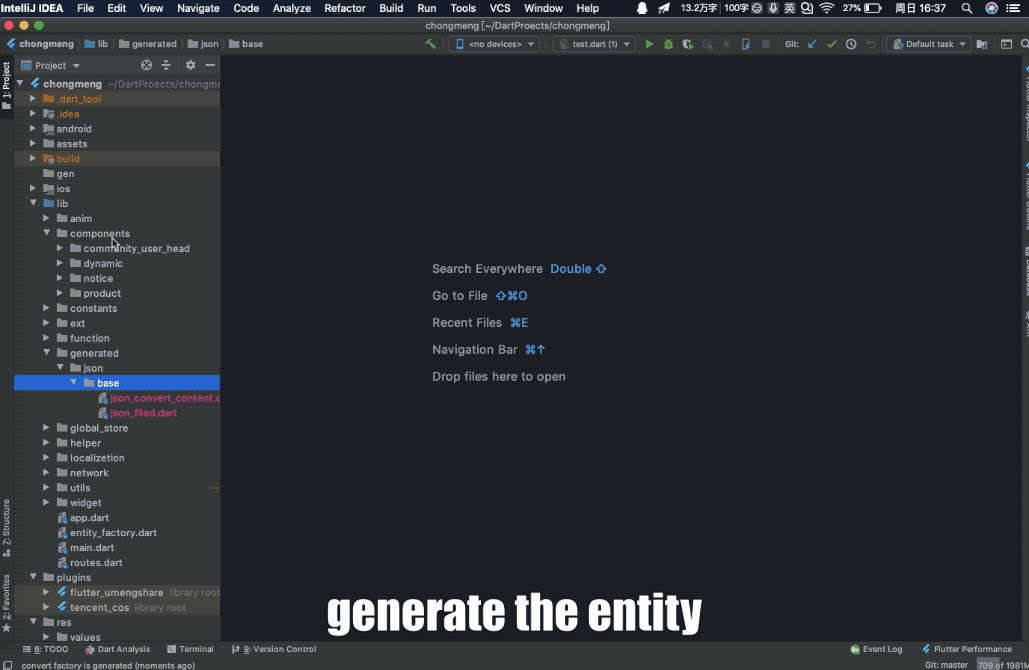Screen dimensions: 1029x670
Task: Open the device selector dropdown
Action: coord(495,44)
